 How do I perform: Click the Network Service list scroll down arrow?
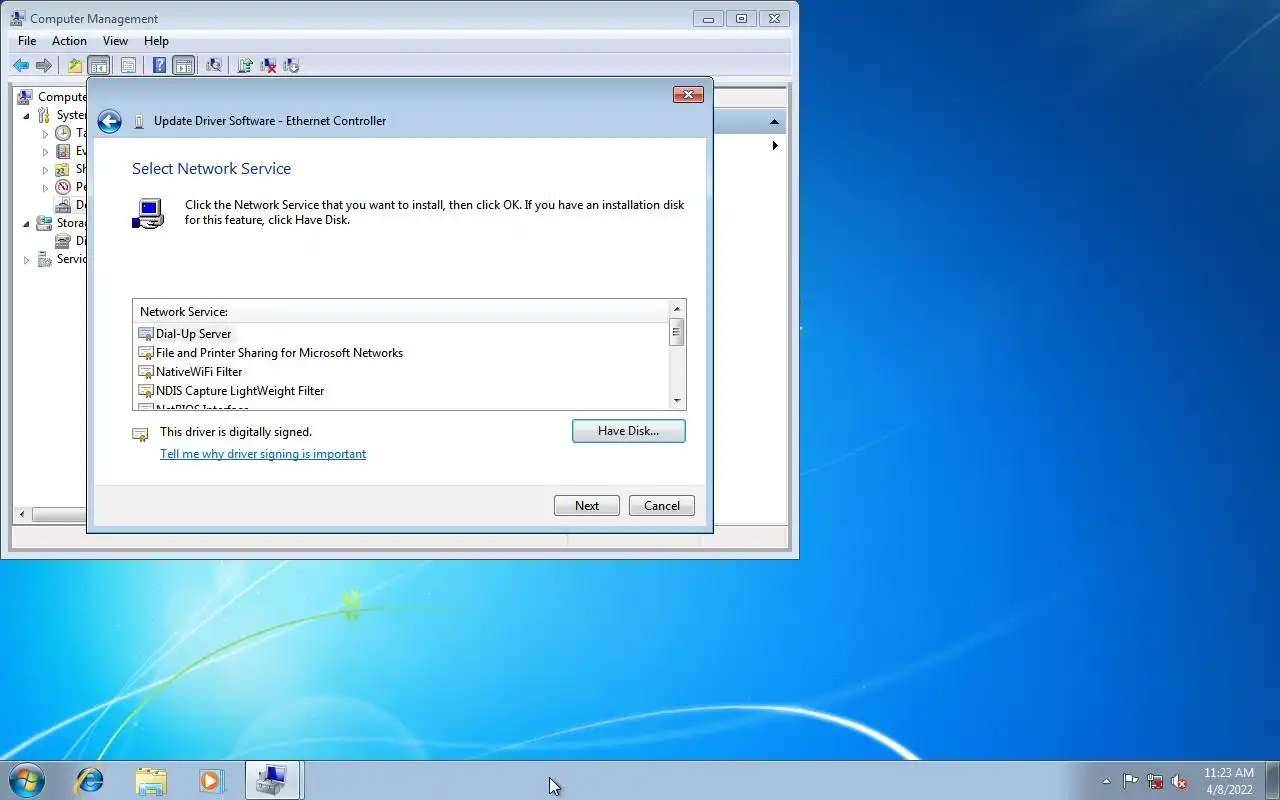677,401
